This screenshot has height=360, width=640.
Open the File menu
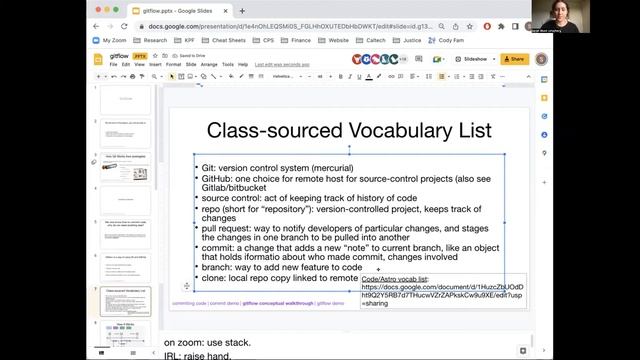coord(113,64)
